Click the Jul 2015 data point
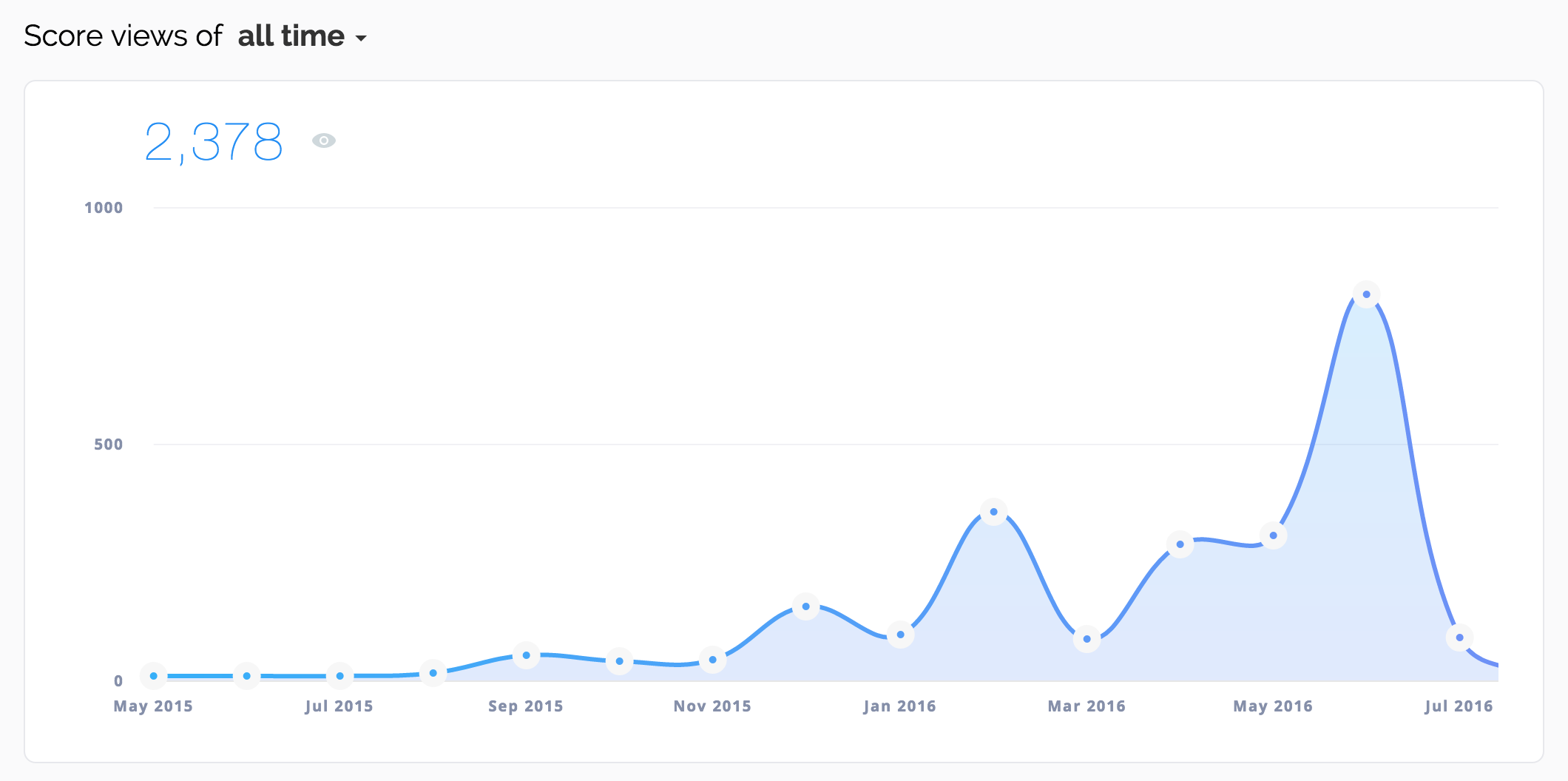 (340, 676)
